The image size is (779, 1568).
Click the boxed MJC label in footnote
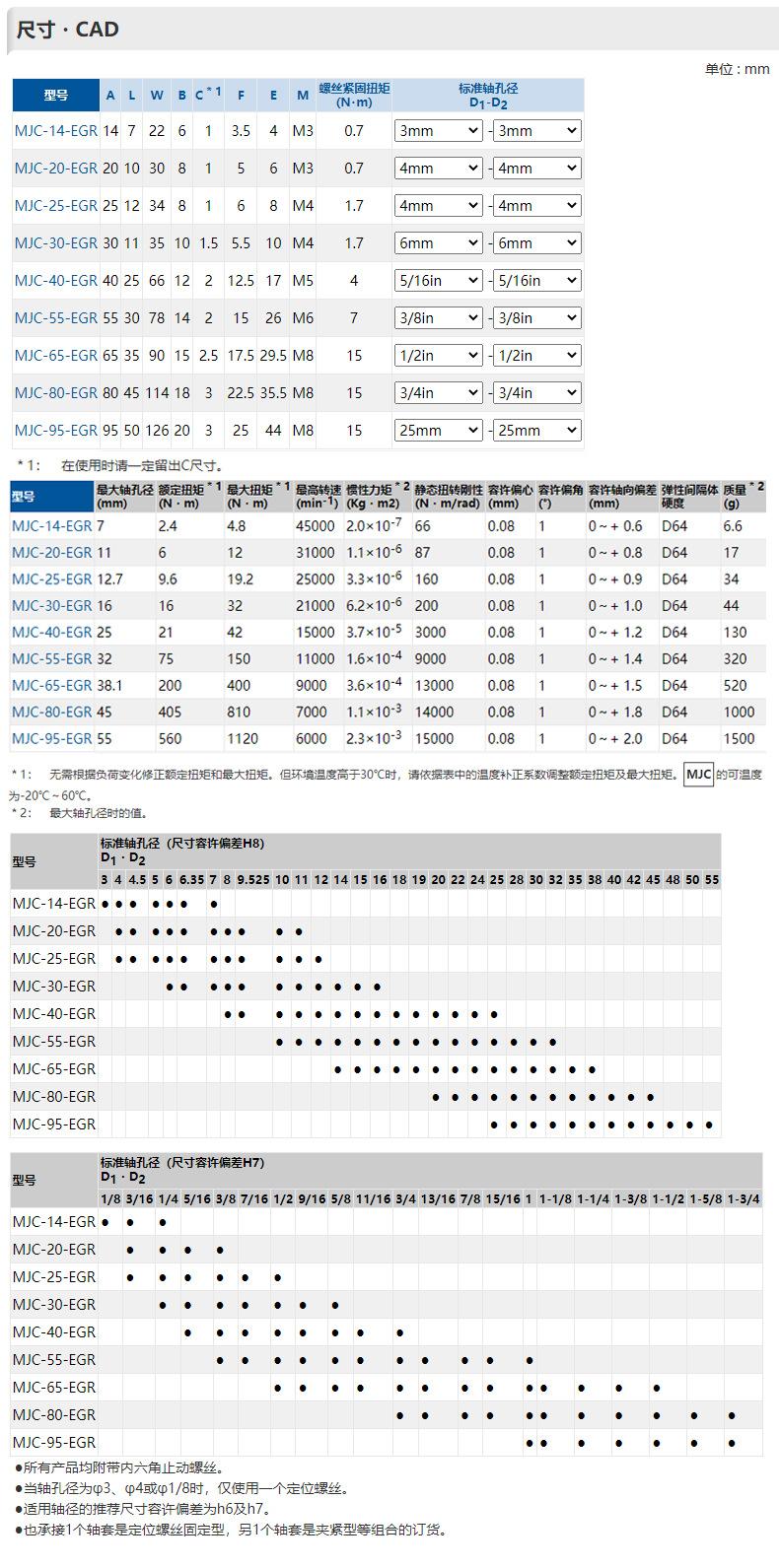point(699,775)
